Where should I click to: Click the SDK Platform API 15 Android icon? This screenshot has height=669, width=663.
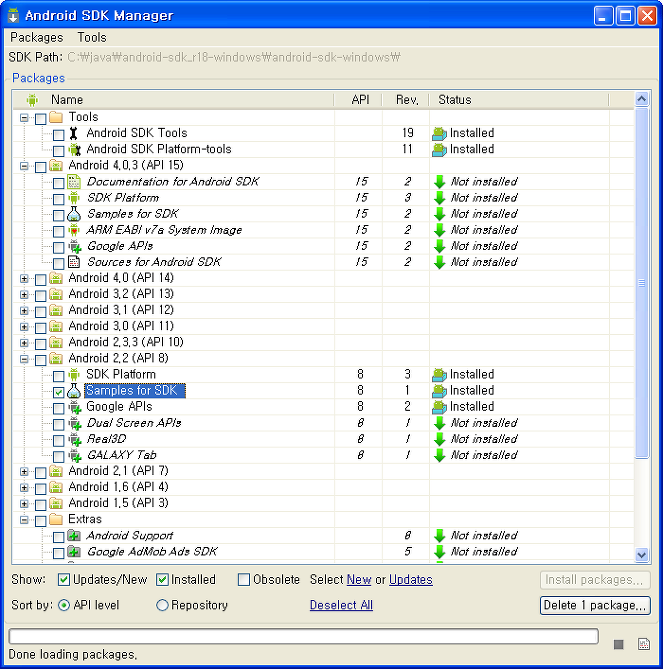[74, 198]
